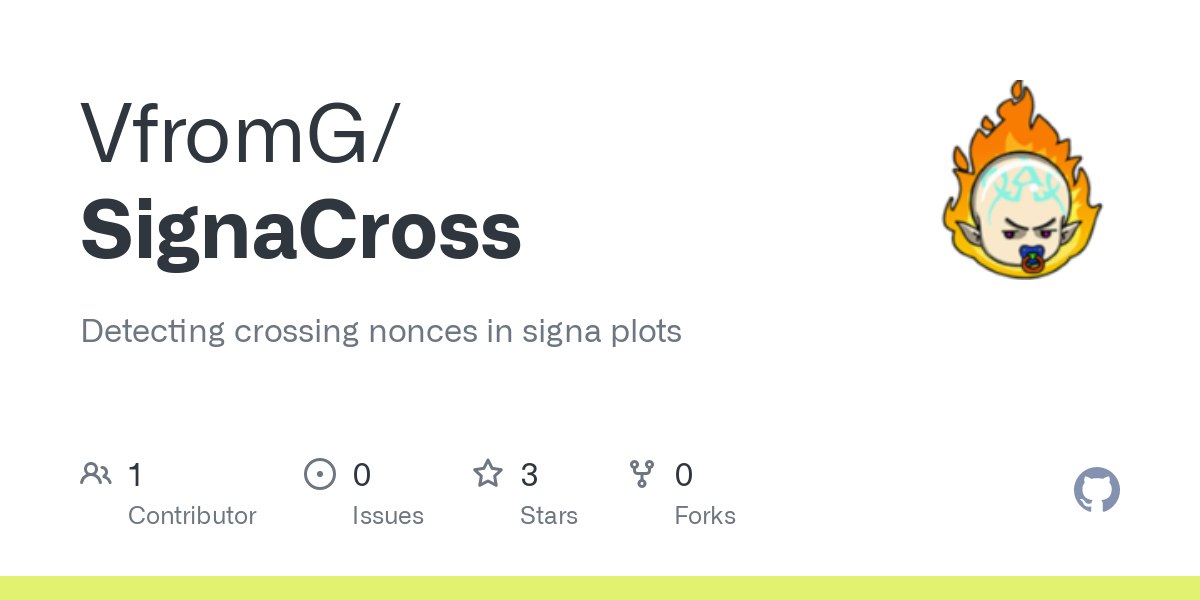Click the repository description text
The image size is (1200, 600).
(x=381, y=331)
